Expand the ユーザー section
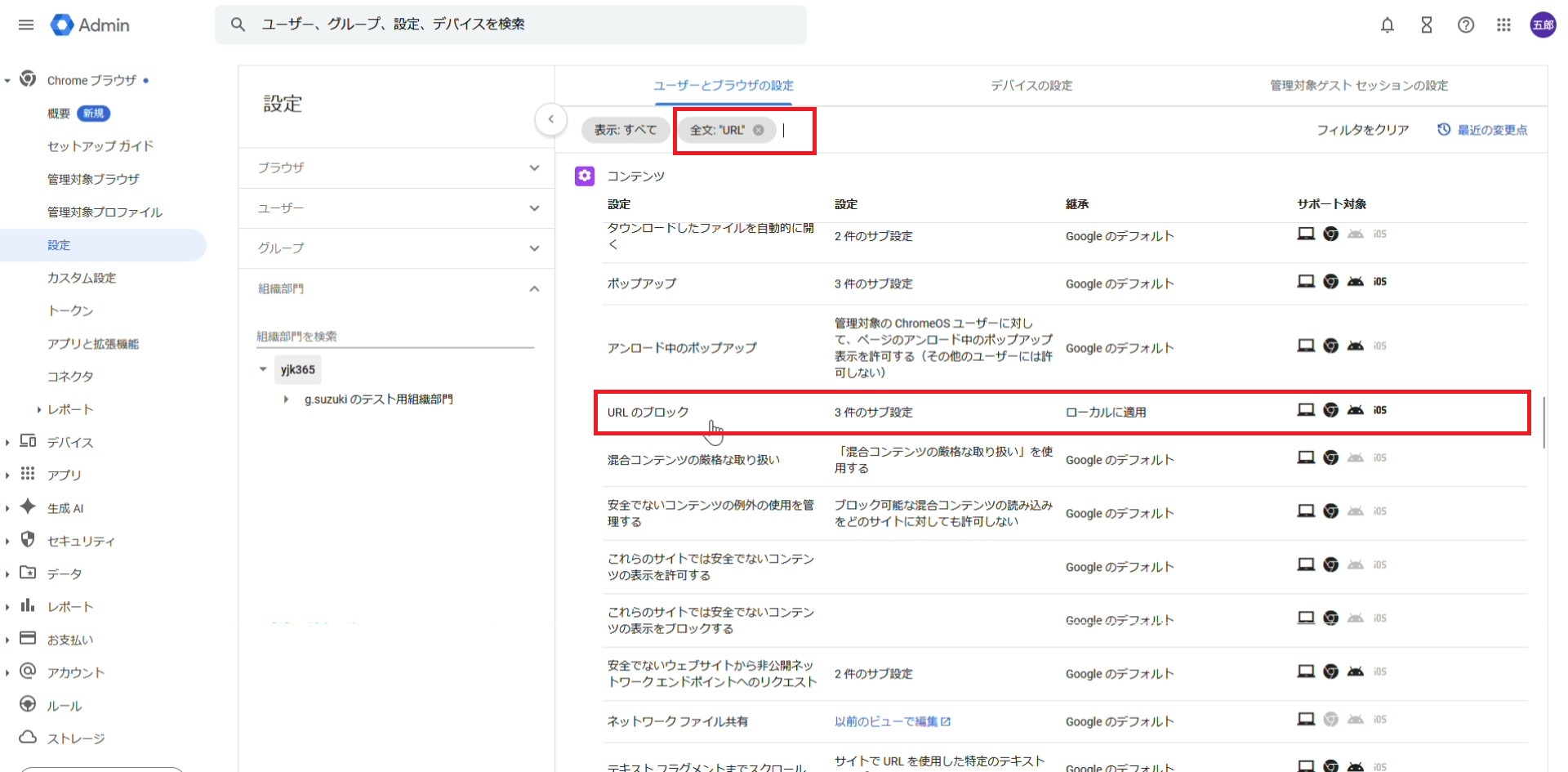This screenshot has width=1568, height=772. 534,208
